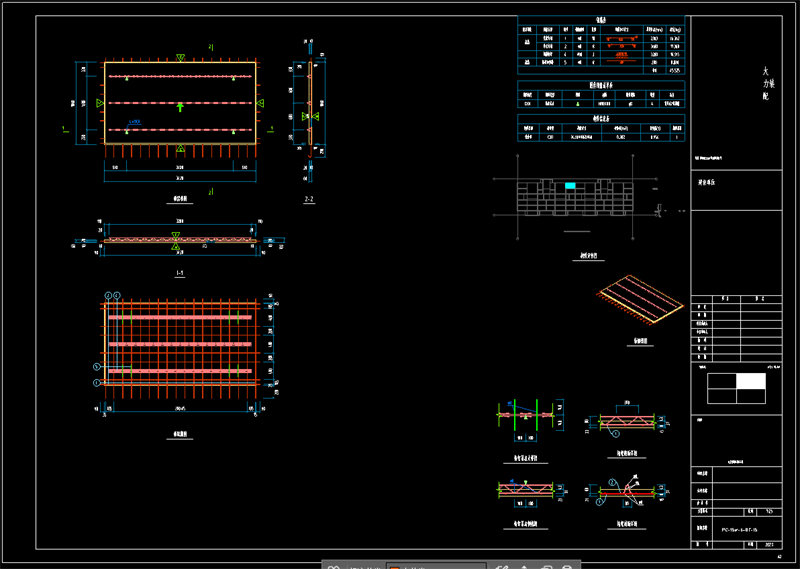The height and width of the screenshot is (569, 800).
Task: Select circled tag 1 above rebar plan
Action: coord(108,295)
